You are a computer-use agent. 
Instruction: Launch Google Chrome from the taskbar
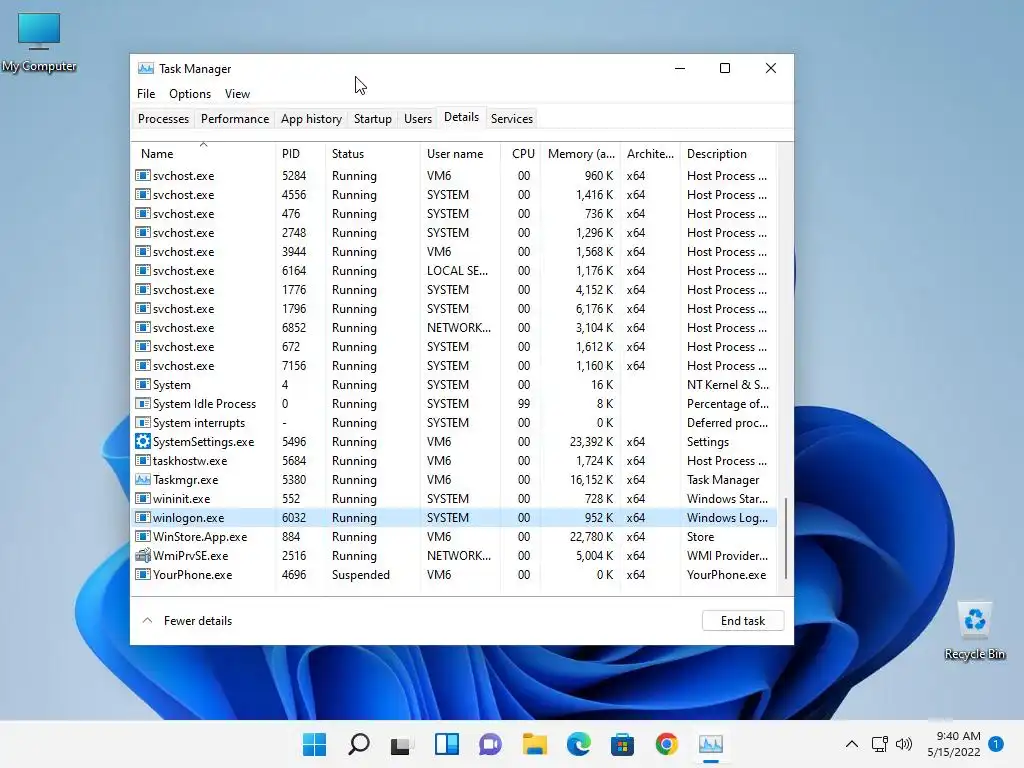click(666, 744)
